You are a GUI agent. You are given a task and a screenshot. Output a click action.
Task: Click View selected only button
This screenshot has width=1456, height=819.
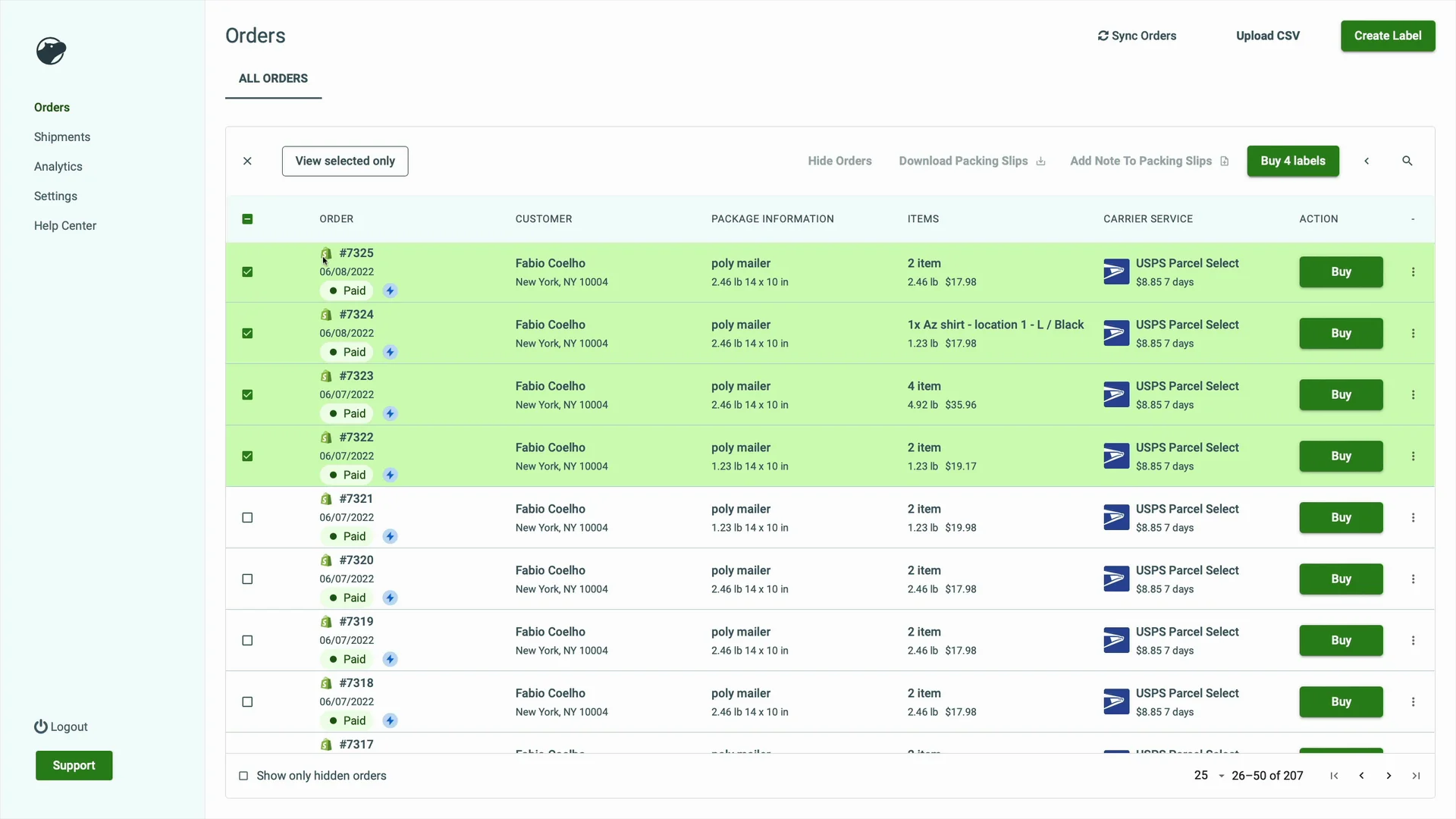point(345,161)
